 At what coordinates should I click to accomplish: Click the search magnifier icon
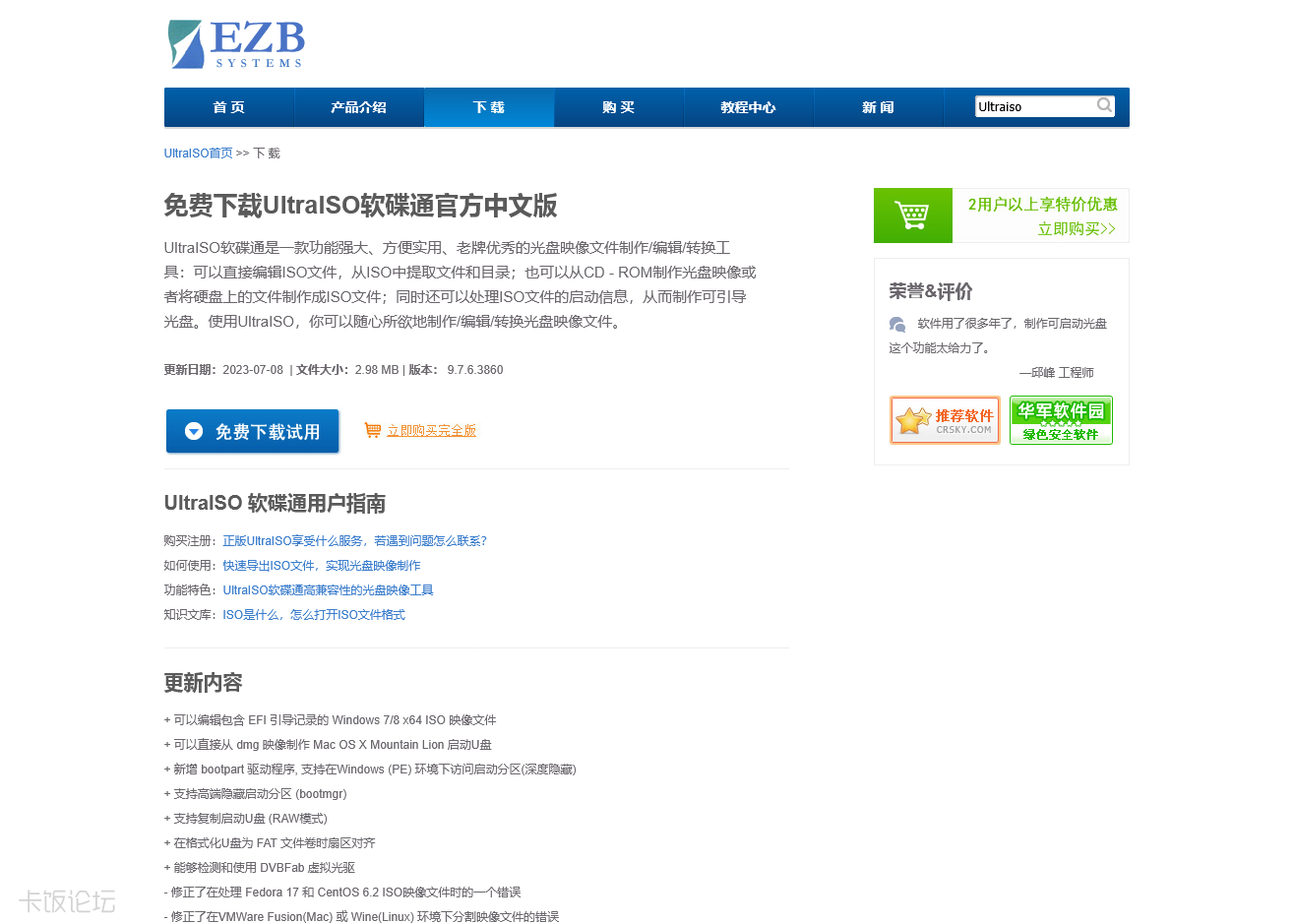[x=1104, y=105]
